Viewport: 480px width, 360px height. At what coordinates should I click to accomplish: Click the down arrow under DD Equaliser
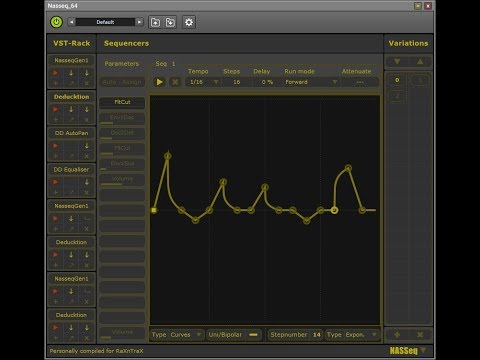87,182
